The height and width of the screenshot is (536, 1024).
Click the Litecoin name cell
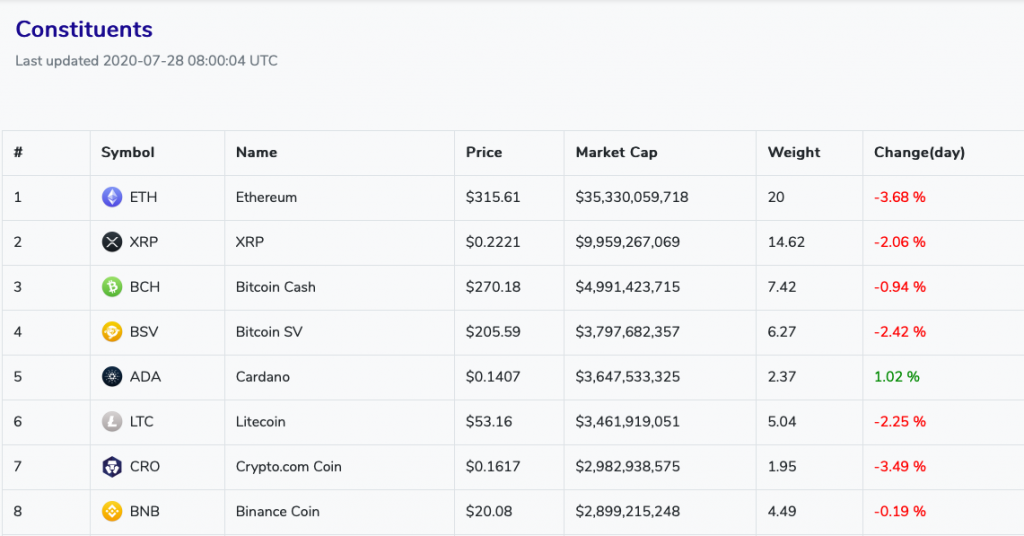point(261,422)
